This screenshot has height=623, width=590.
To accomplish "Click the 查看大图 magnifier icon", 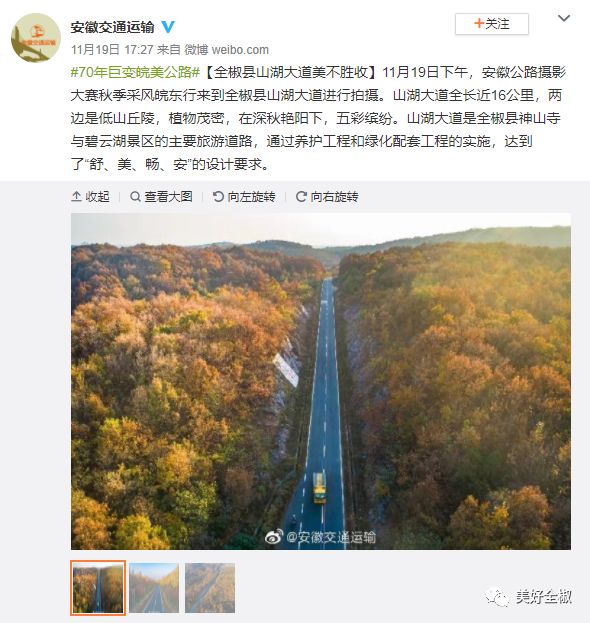I will [x=135, y=196].
